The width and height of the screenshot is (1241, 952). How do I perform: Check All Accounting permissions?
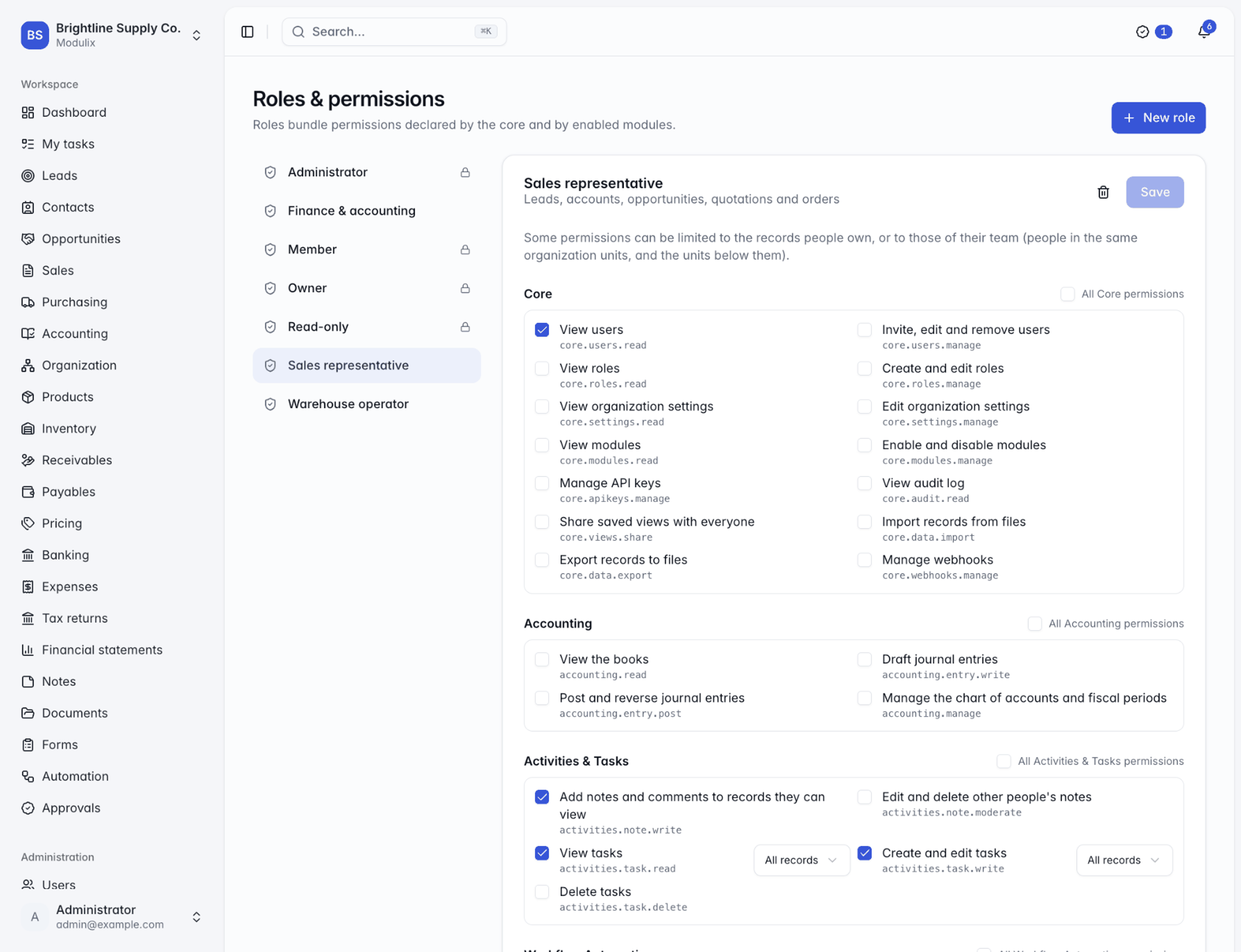(x=1034, y=624)
